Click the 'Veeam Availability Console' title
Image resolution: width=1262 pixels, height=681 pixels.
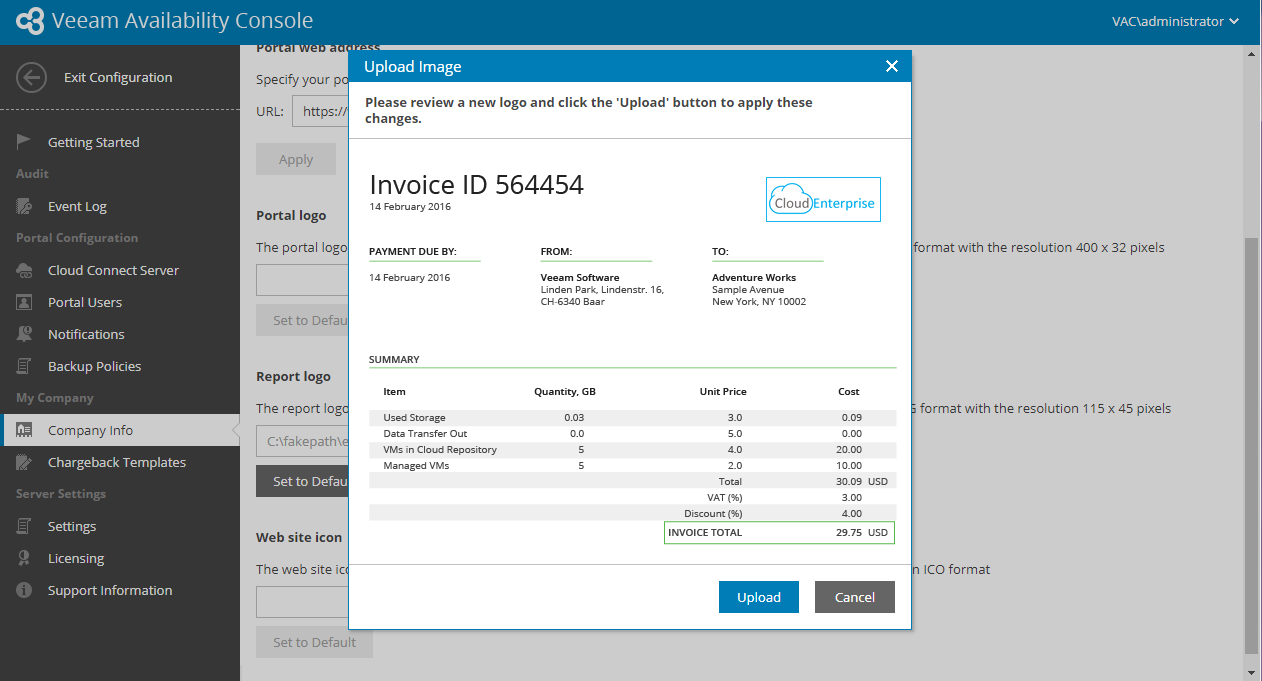coord(181,21)
